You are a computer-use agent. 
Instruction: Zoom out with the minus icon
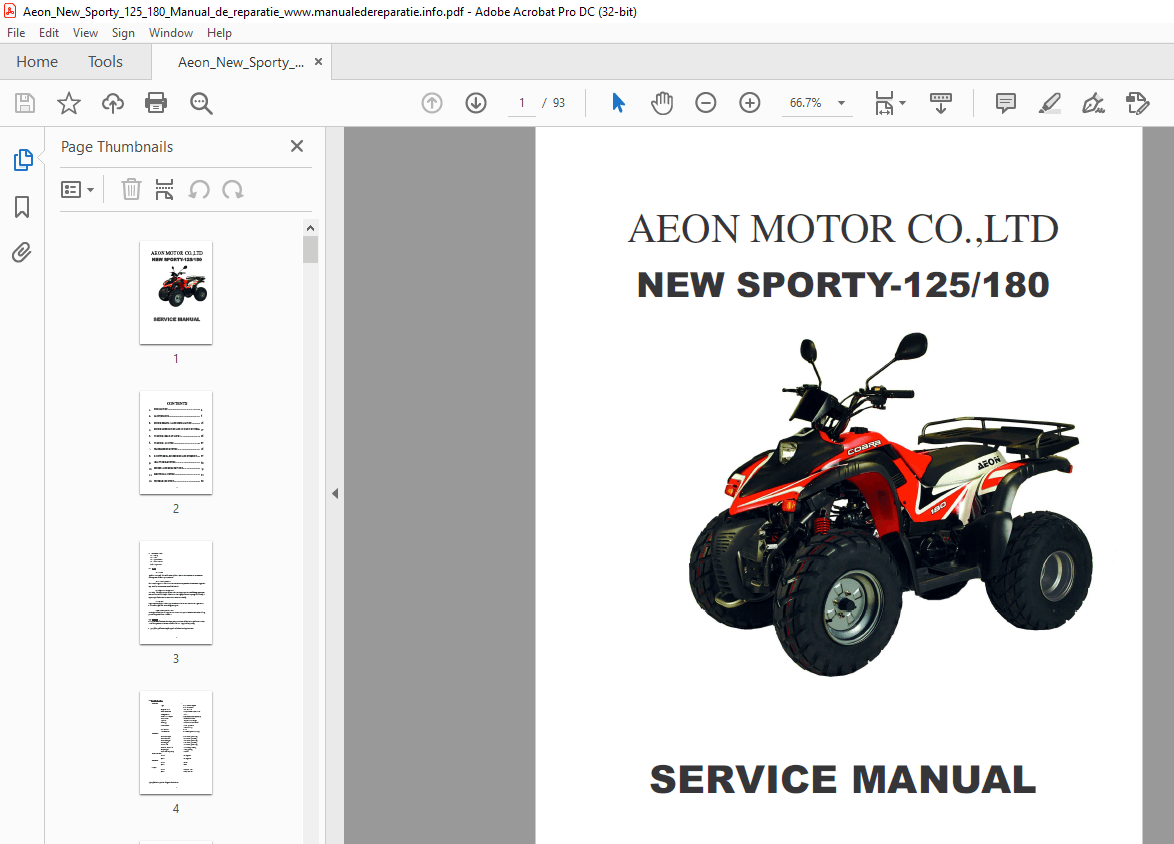(x=705, y=103)
